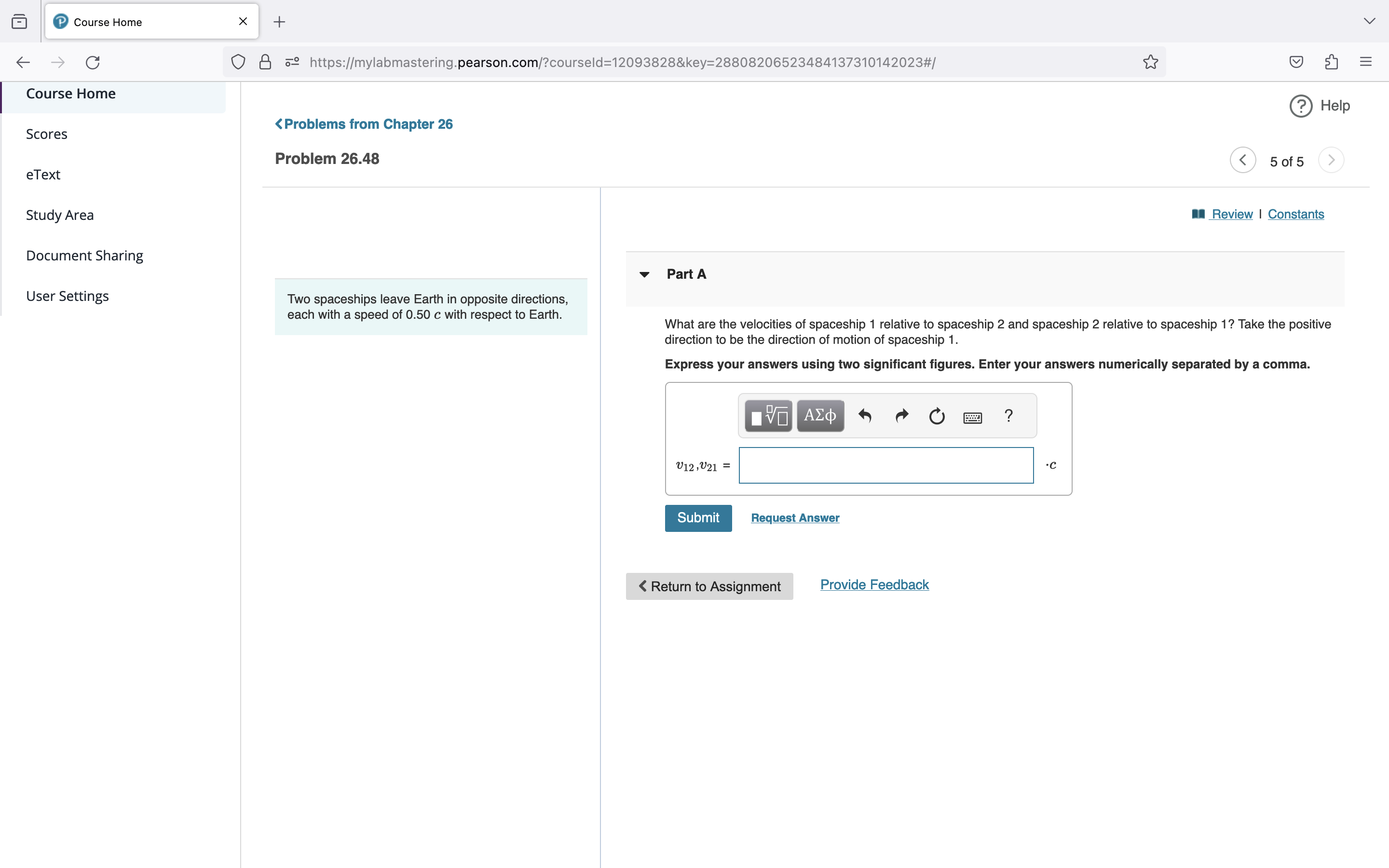Submit the answer
The height and width of the screenshot is (868, 1389).
698,518
